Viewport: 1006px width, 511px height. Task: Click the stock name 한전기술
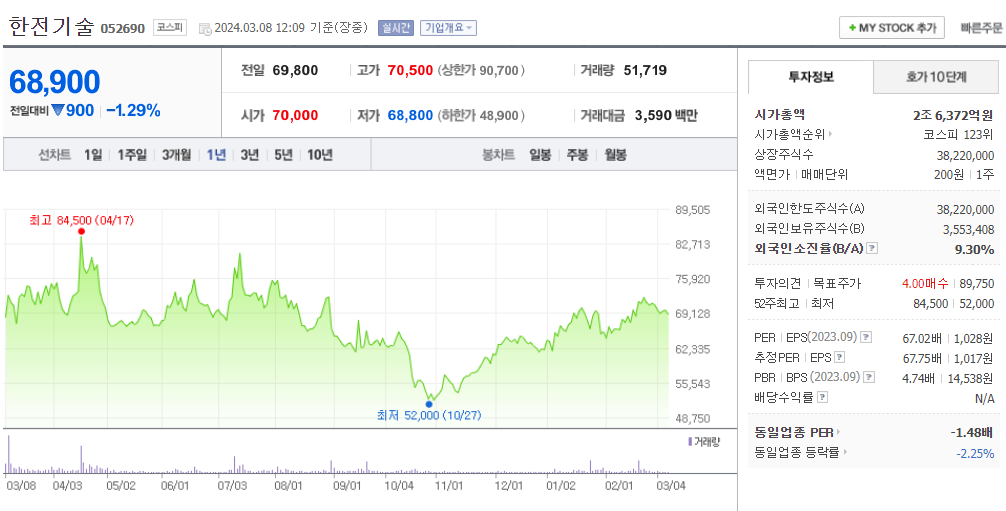click(x=51, y=28)
